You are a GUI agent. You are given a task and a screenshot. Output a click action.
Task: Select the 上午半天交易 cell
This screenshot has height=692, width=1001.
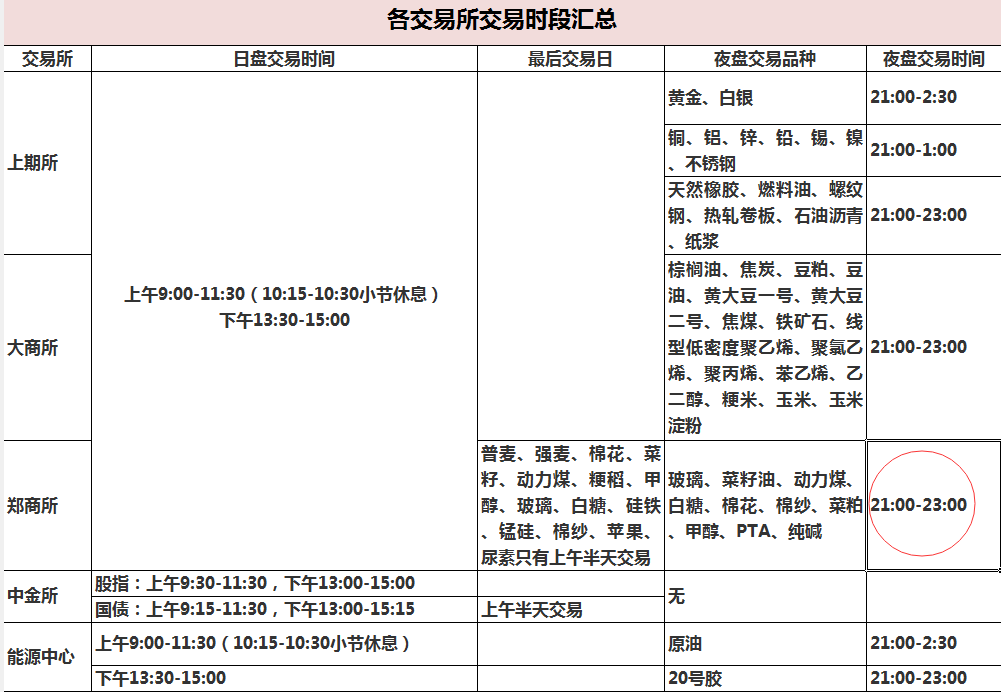[571, 610]
